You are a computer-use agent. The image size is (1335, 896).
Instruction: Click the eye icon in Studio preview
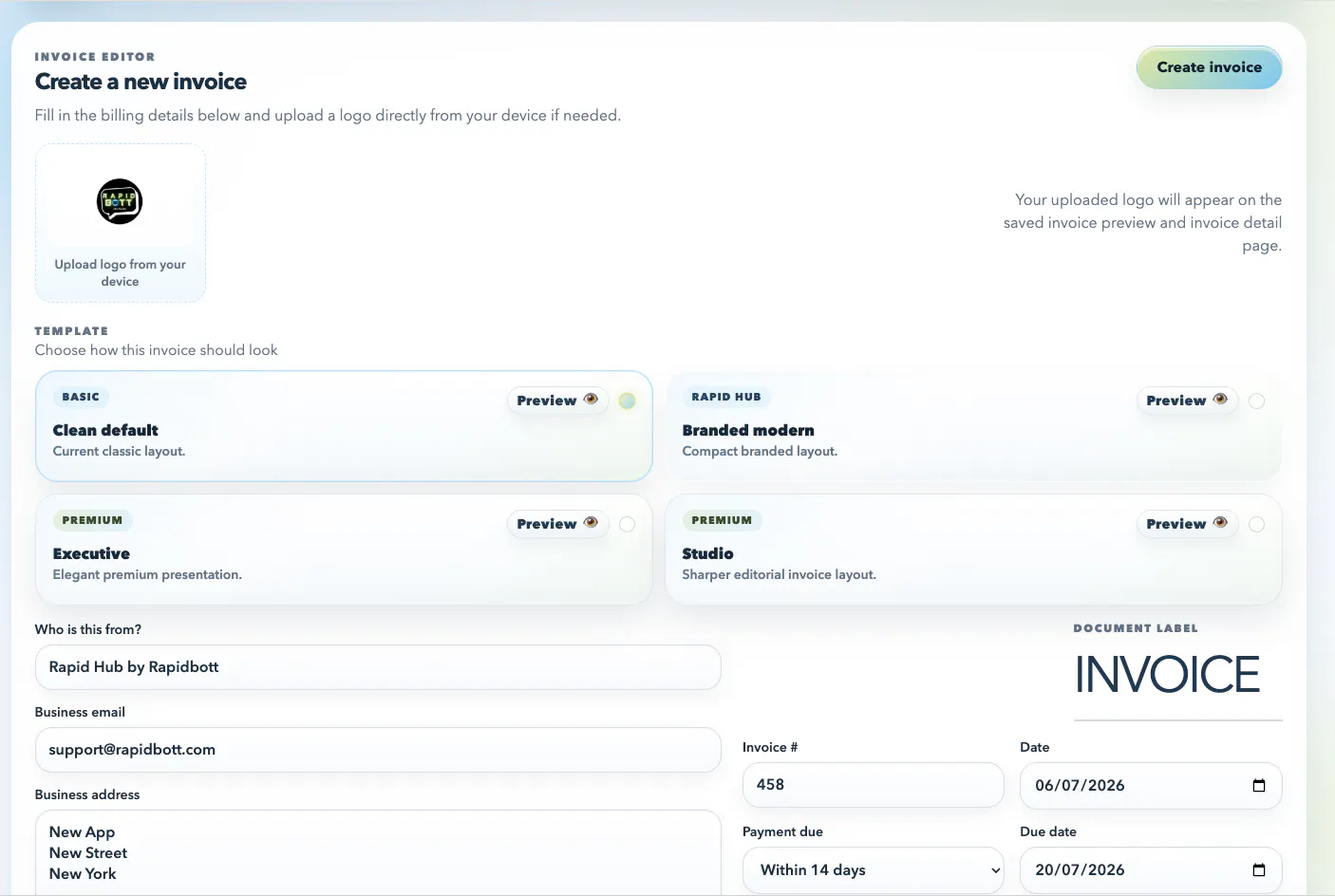(x=1220, y=523)
